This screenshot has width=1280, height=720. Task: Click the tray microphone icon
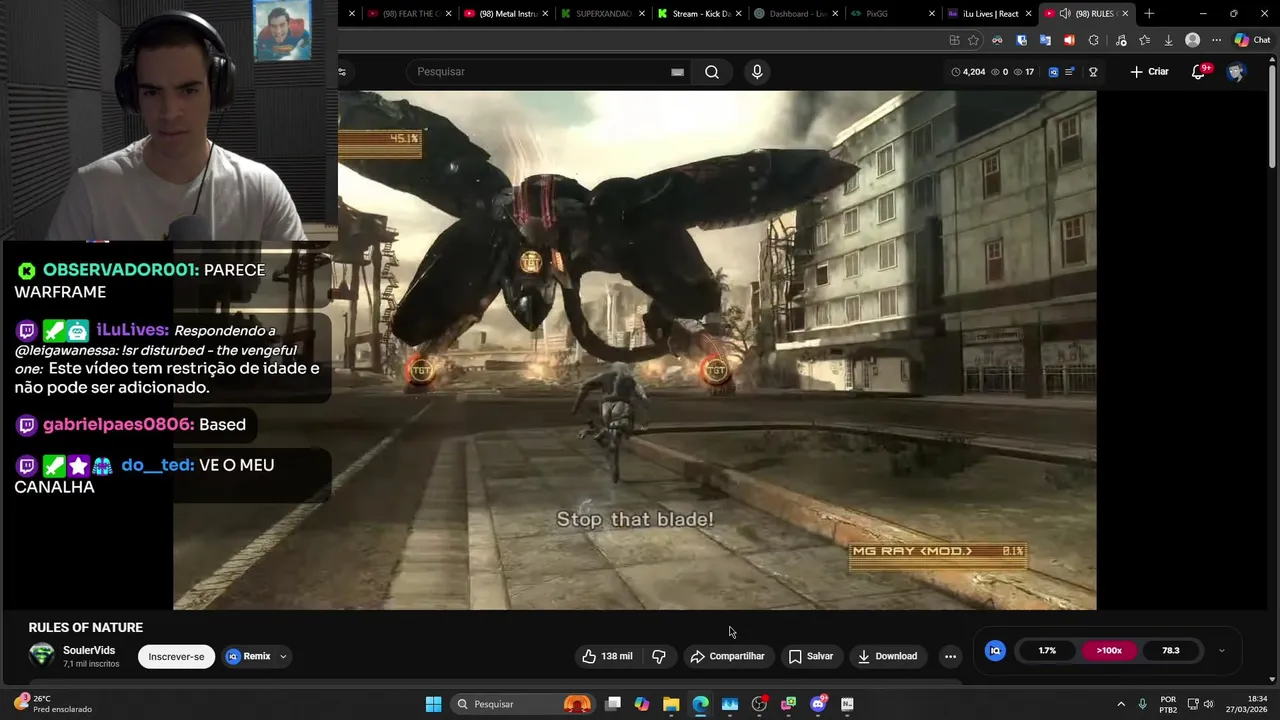[x=1142, y=704]
